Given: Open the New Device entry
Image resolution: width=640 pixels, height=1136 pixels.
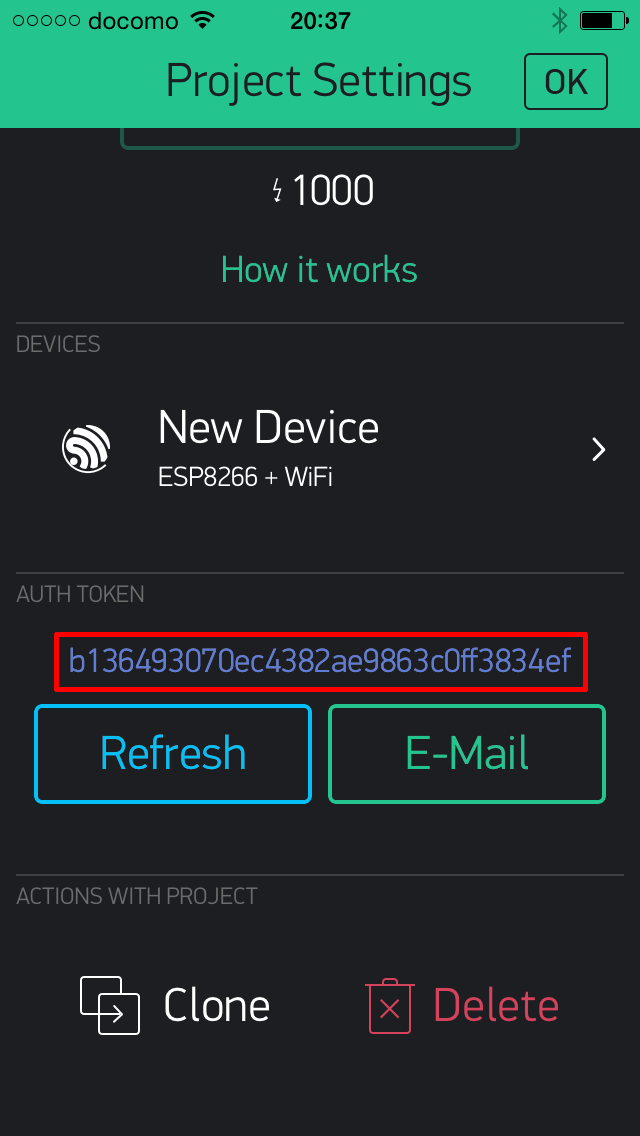Looking at the screenshot, I should (x=320, y=449).
